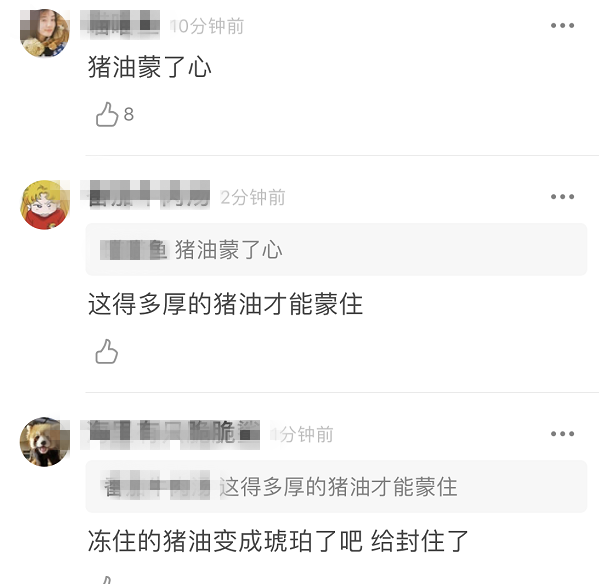Open the Sailor Moon avatar's profile
This screenshot has height=584, width=599.
point(45,205)
